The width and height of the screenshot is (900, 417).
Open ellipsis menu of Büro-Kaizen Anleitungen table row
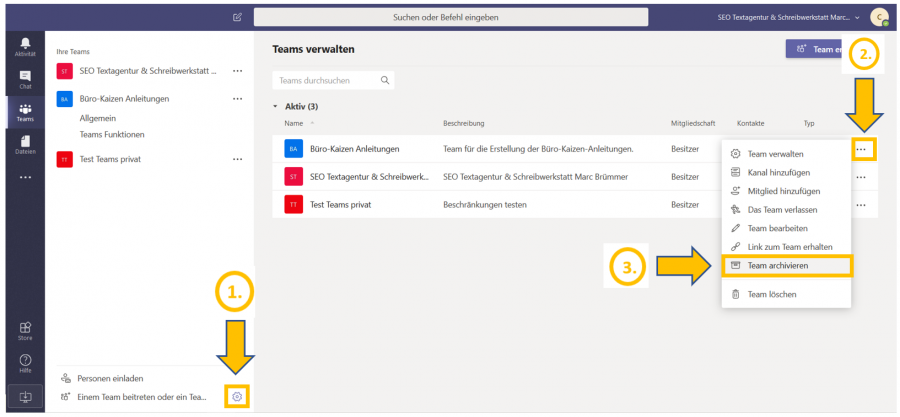tap(861, 149)
